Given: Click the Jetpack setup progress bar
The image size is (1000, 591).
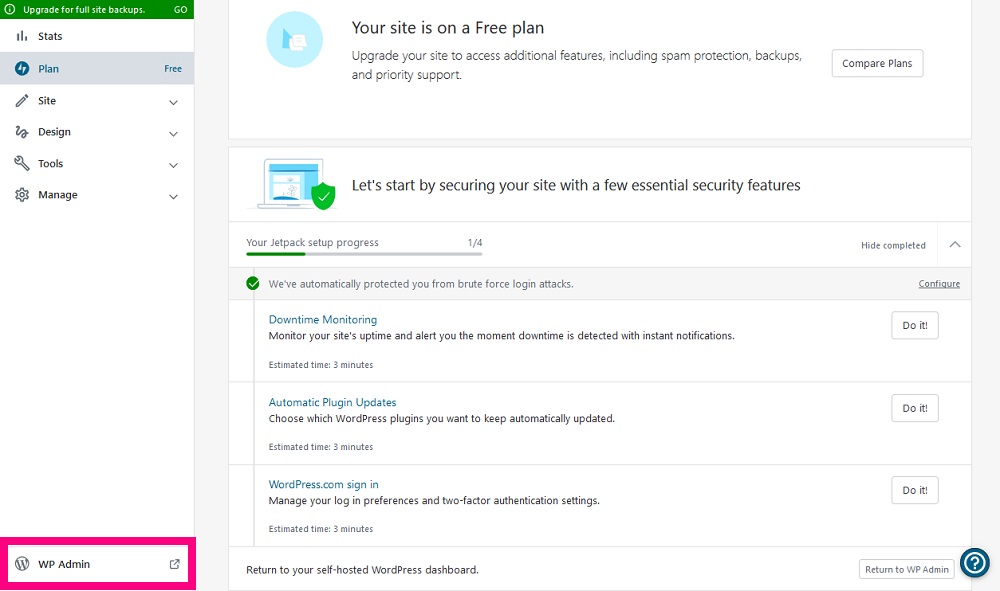Looking at the screenshot, I should [364, 254].
